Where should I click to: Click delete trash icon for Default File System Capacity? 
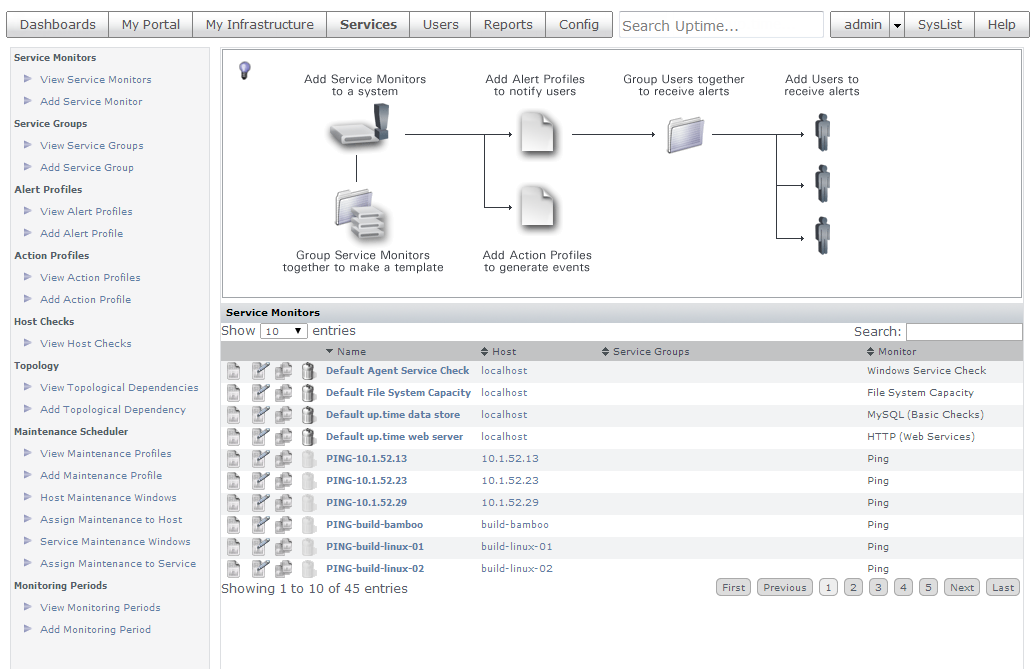pyautogui.click(x=308, y=393)
